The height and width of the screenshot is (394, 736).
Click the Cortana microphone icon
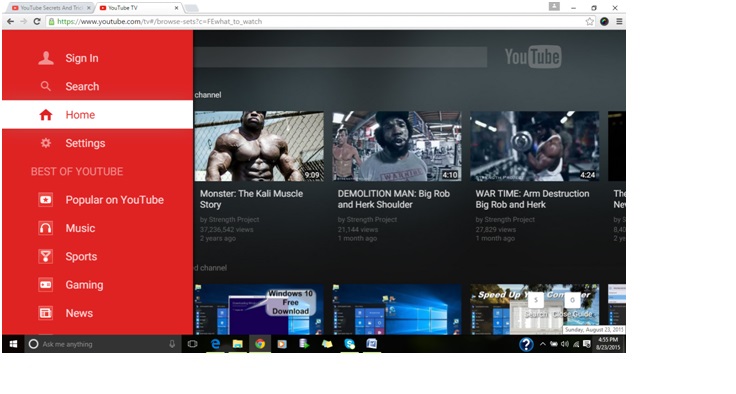coord(172,344)
